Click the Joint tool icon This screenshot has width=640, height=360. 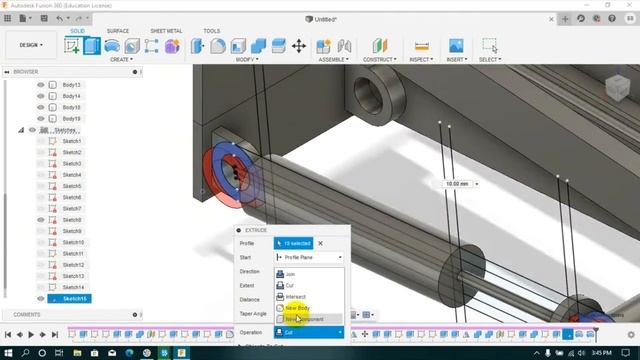[344, 46]
